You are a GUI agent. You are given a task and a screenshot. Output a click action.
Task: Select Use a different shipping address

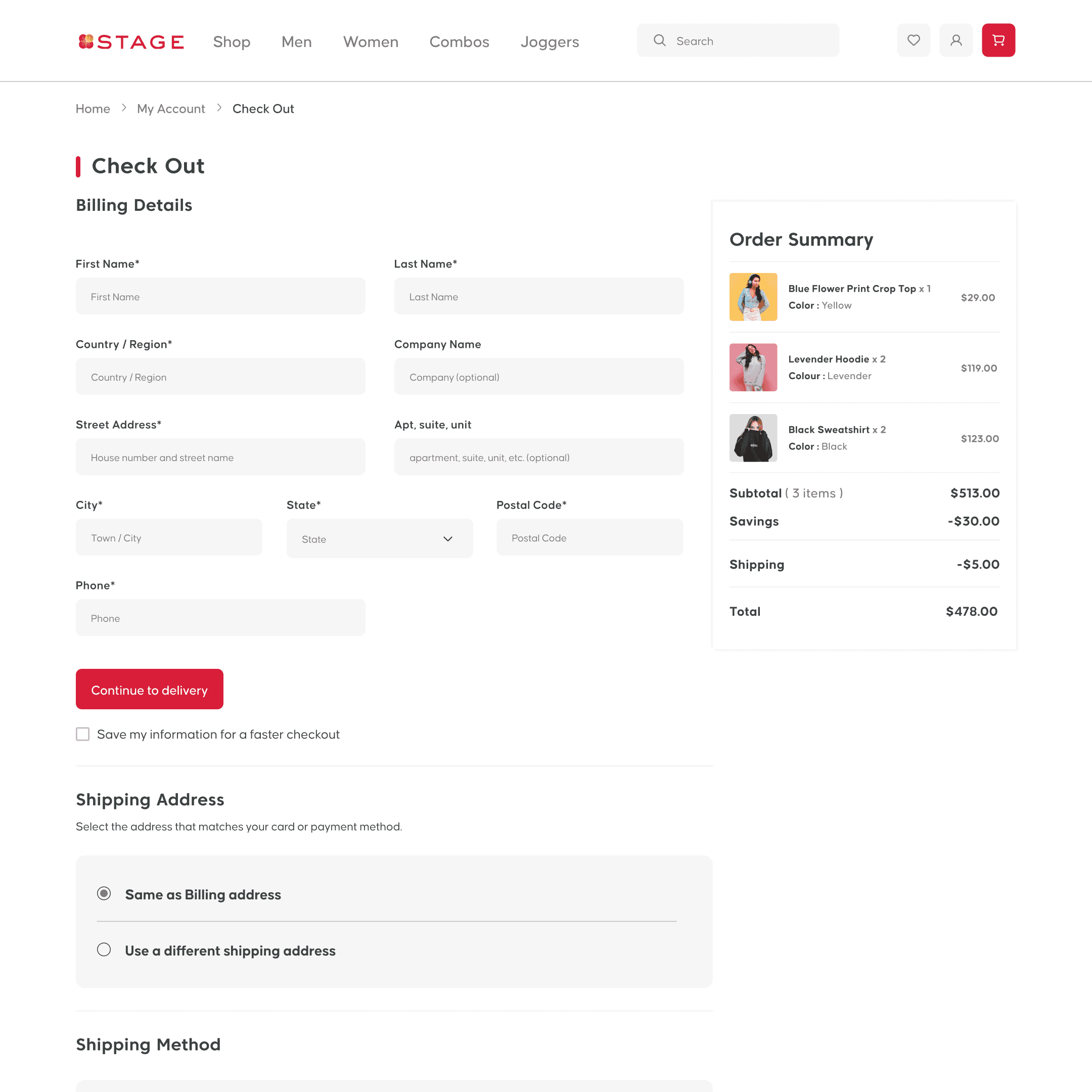[104, 949]
